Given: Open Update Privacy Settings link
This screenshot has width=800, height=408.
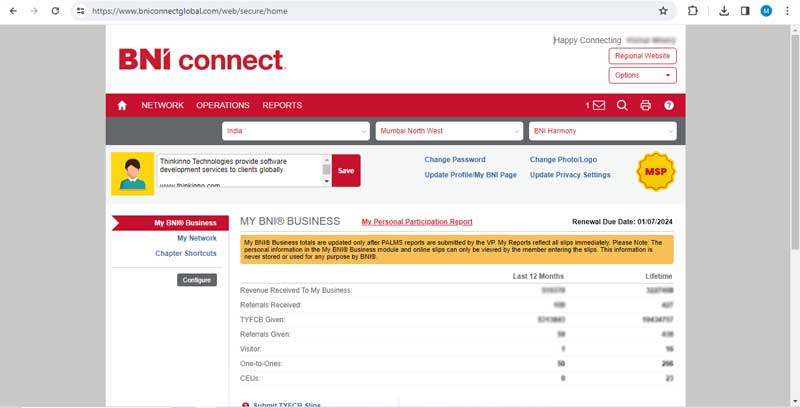Looking at the screenshot, I should [x=570, y=175].
